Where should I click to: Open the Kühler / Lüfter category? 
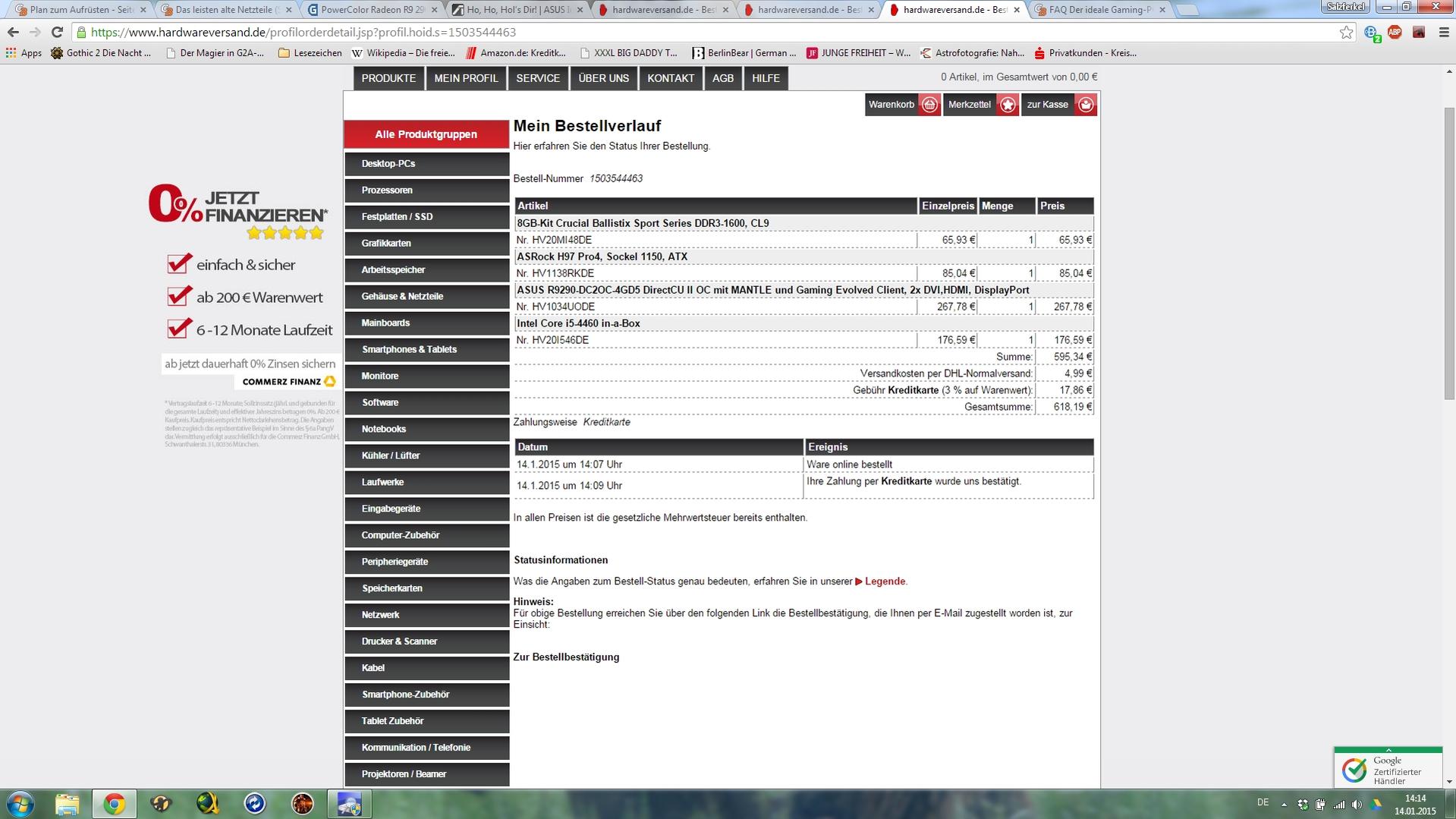pyautogui.click(x=426, y=456)
